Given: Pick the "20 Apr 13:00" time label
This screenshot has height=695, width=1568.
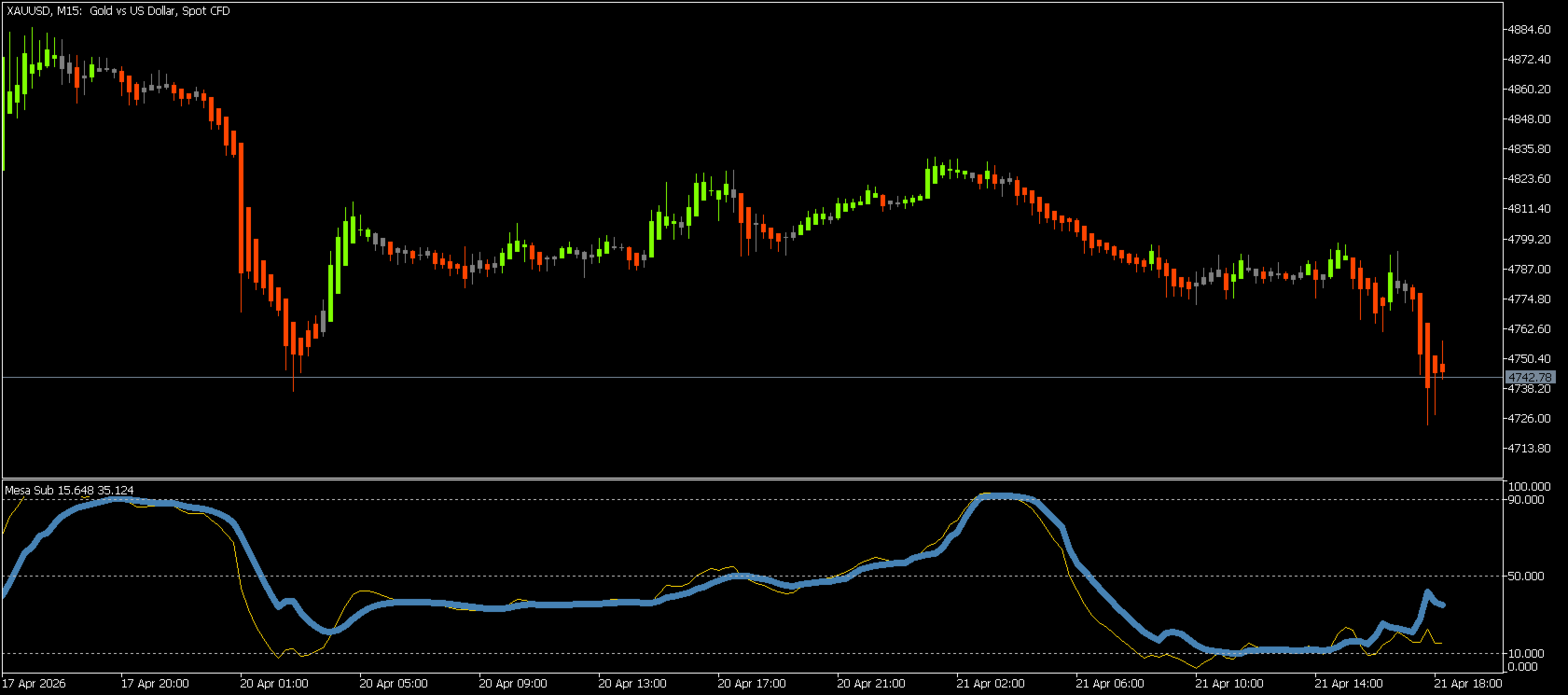Looking at the screenshot, I should click(632, 683).
